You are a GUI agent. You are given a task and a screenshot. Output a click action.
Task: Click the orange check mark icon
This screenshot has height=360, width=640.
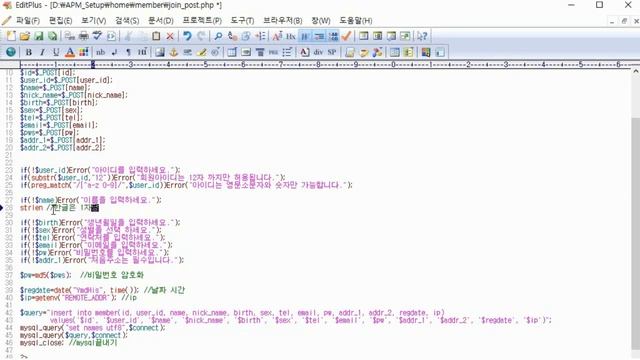click(347, 36)
